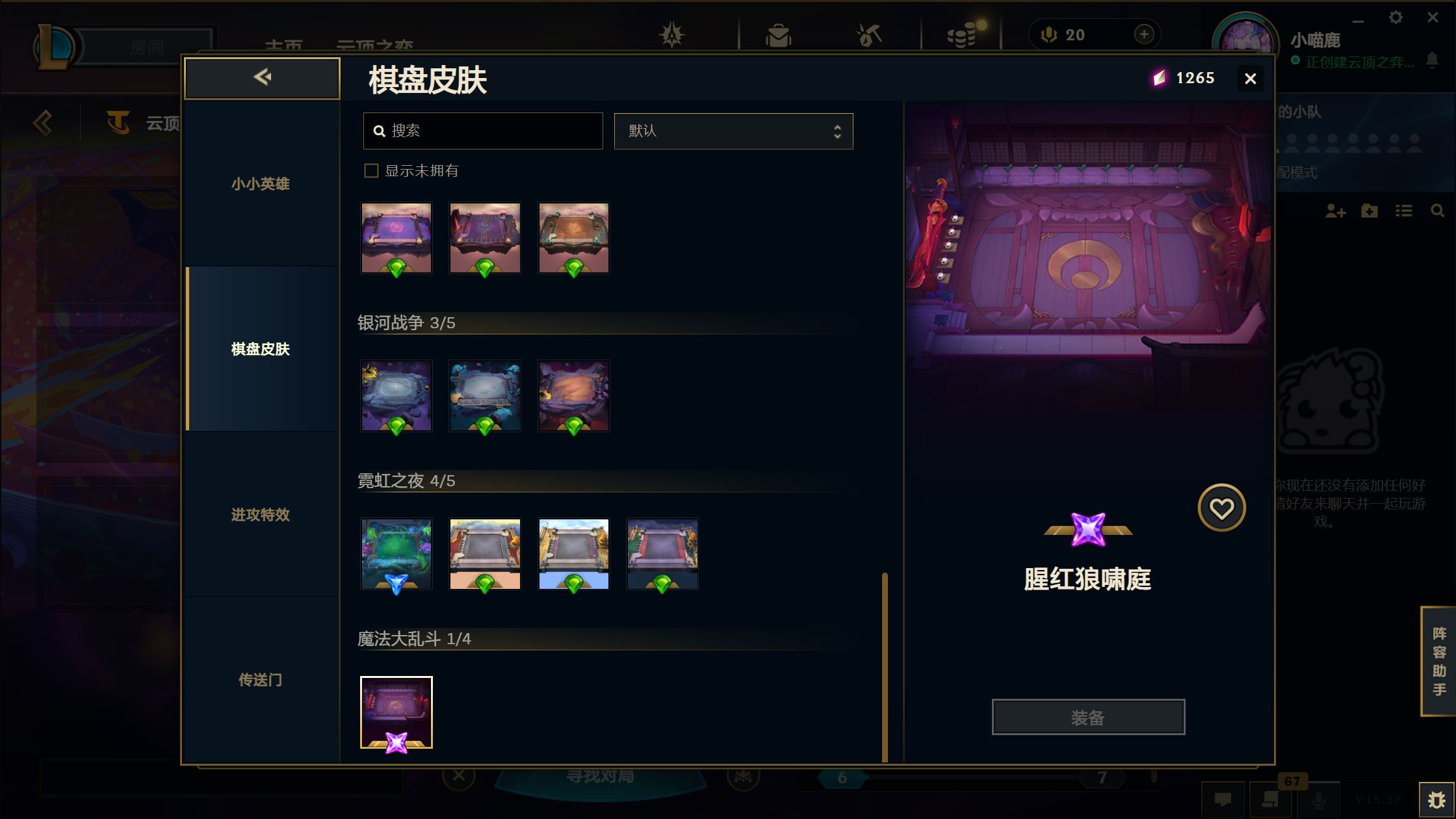Open the 阵容助手 side button

click(x=1438, y=661)
